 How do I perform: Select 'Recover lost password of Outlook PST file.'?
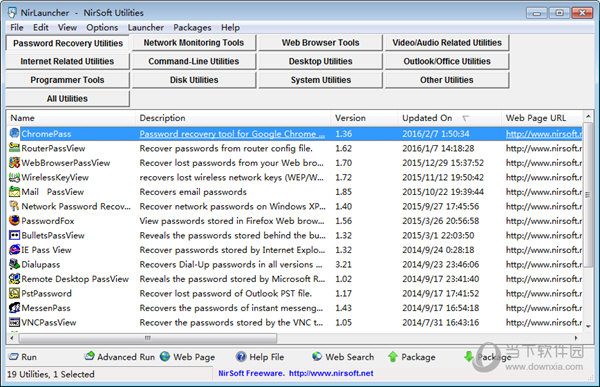click(226, 294)
